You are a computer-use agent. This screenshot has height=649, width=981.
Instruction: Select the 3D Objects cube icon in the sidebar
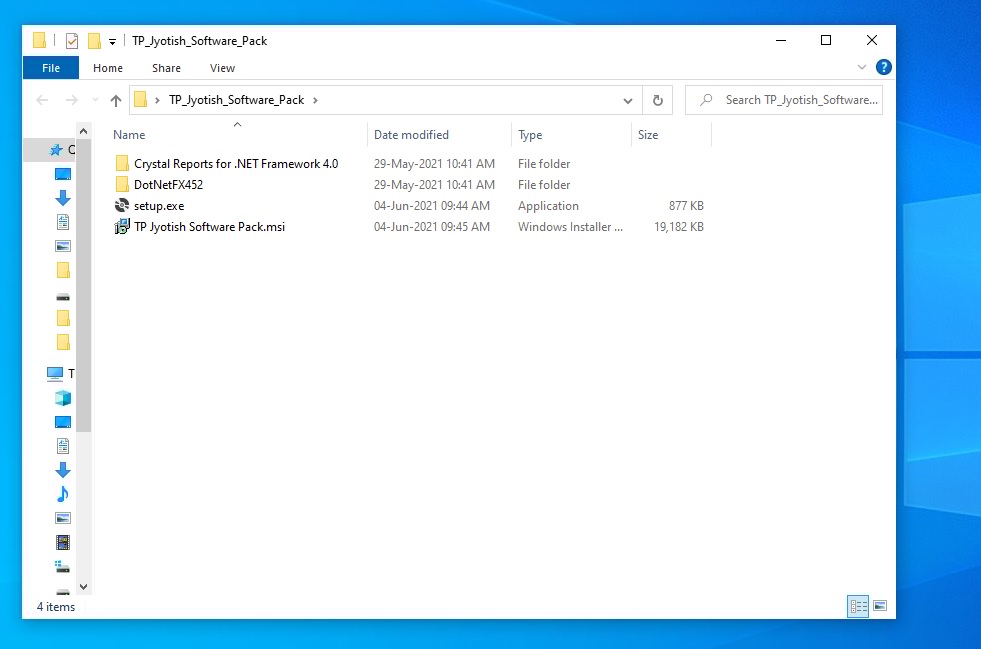[63, 398]
